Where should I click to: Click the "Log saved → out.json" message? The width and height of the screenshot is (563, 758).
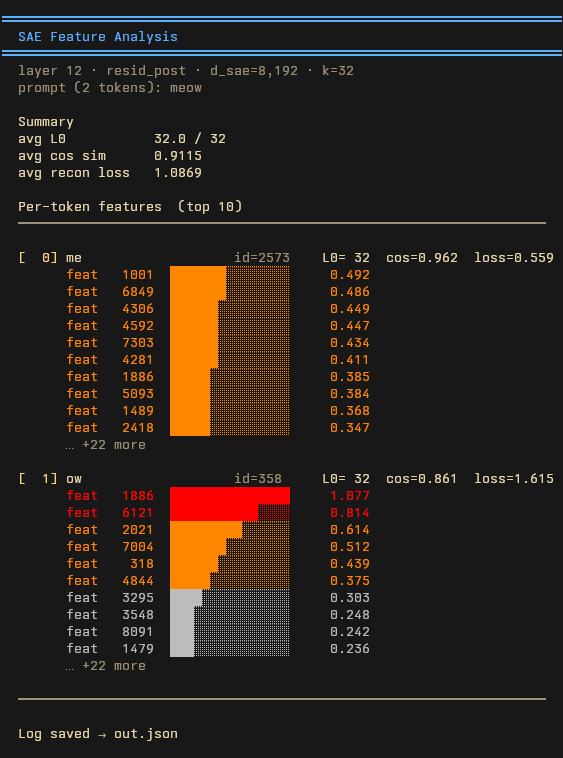(x=98, y=734)
